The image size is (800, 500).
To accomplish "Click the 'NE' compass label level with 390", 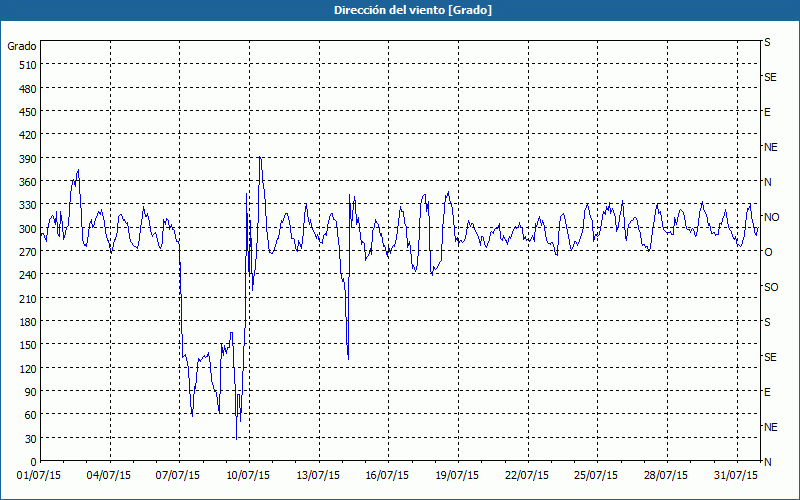I will coord(770,147).
